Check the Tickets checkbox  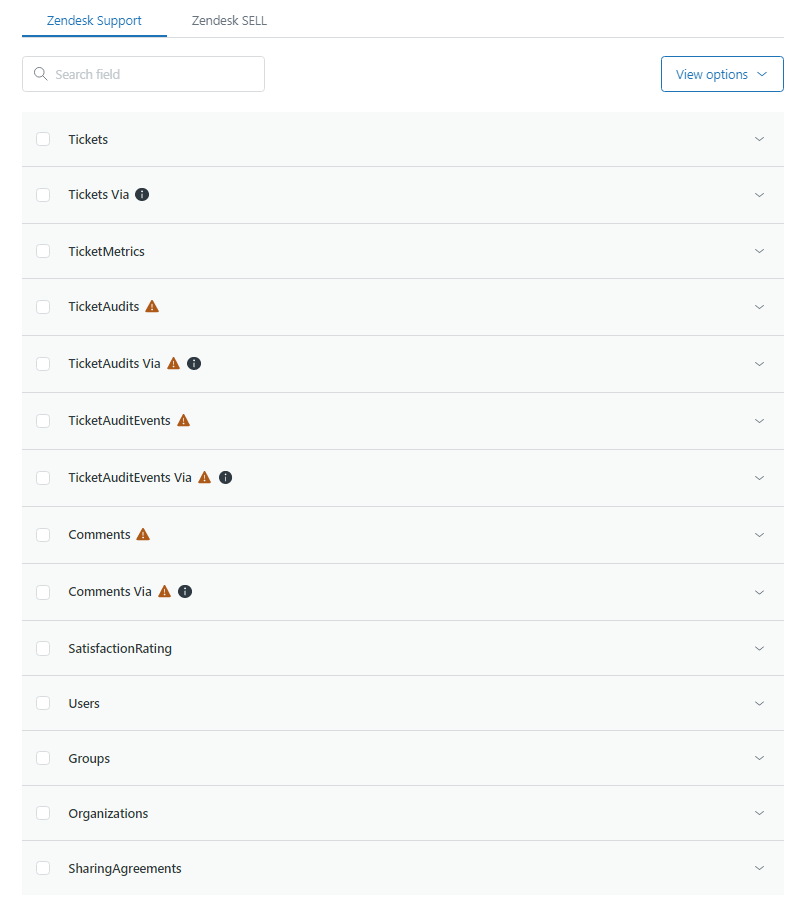tap(43, 139)
